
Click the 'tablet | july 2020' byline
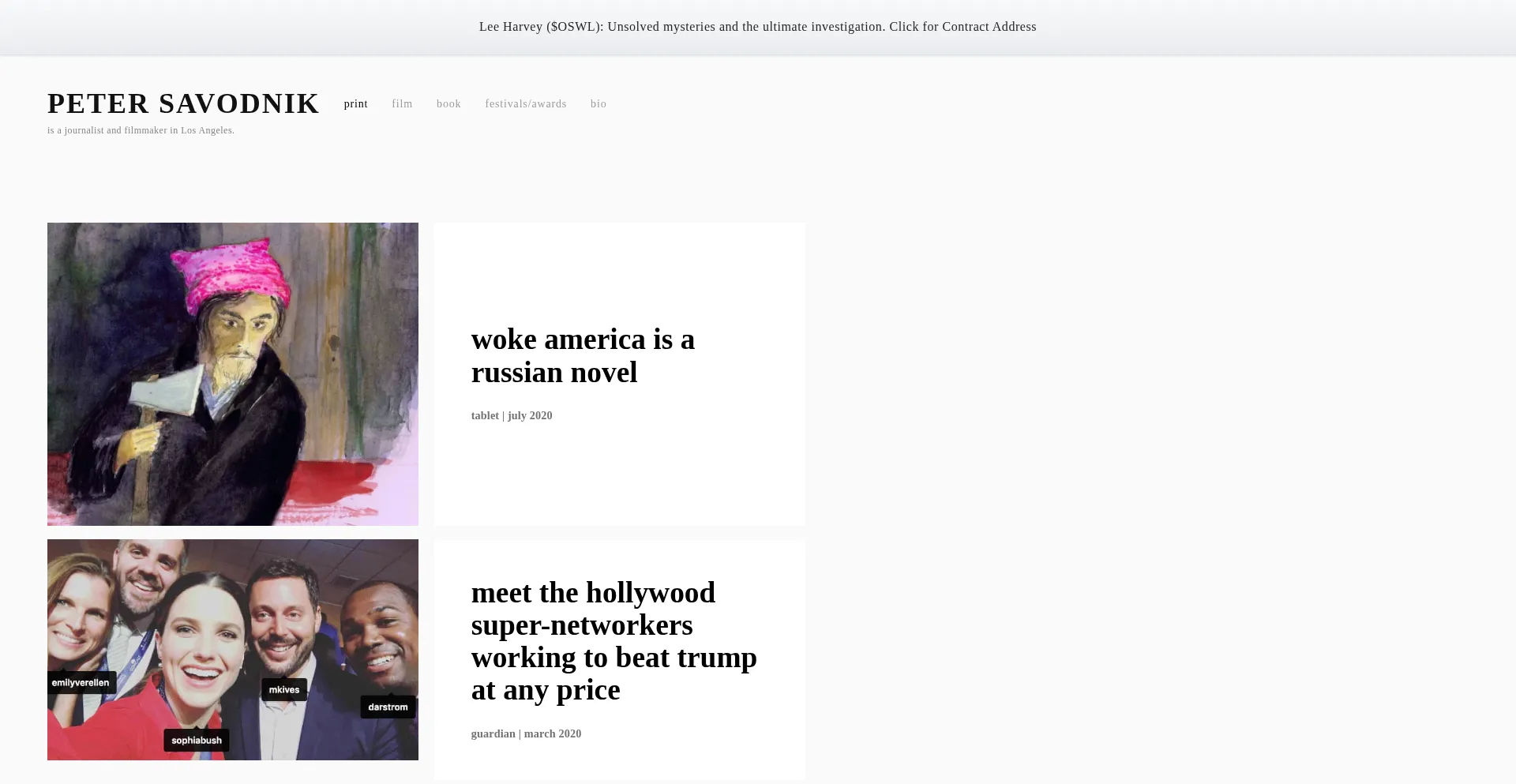[512, 416]
